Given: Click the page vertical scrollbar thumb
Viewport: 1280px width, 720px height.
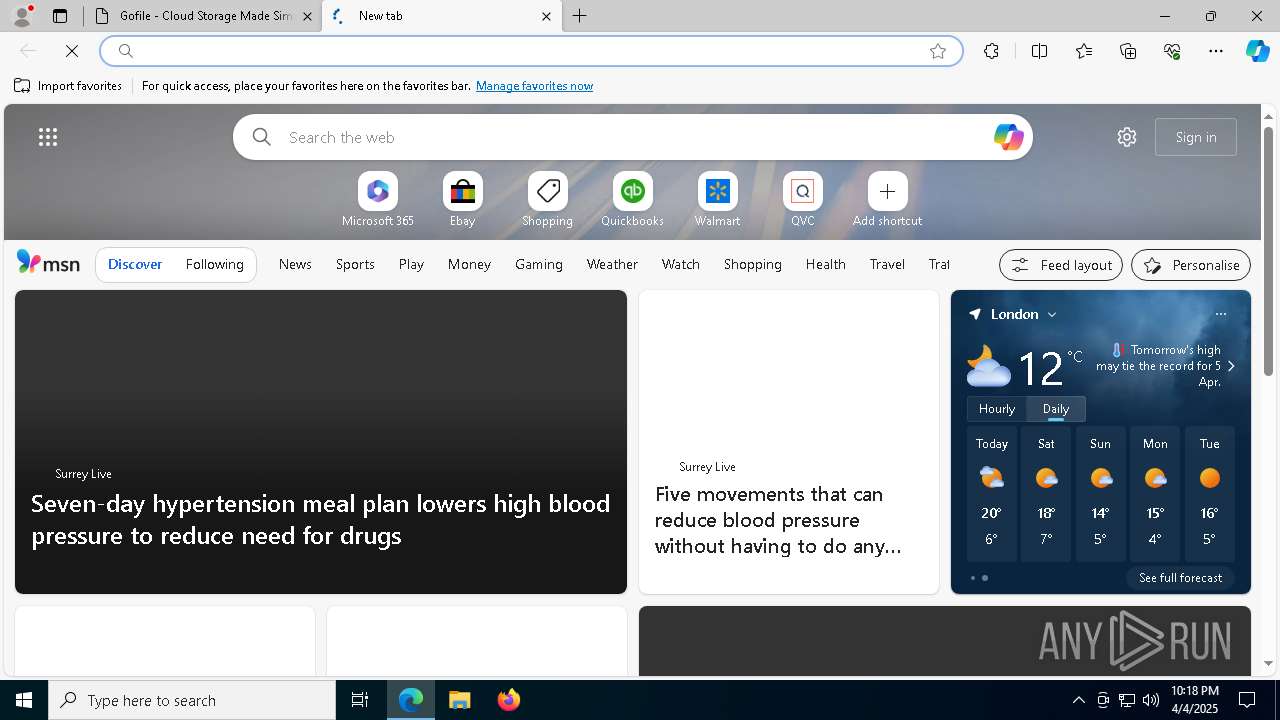Looking at the screenshot, I should click(1268, 250).
